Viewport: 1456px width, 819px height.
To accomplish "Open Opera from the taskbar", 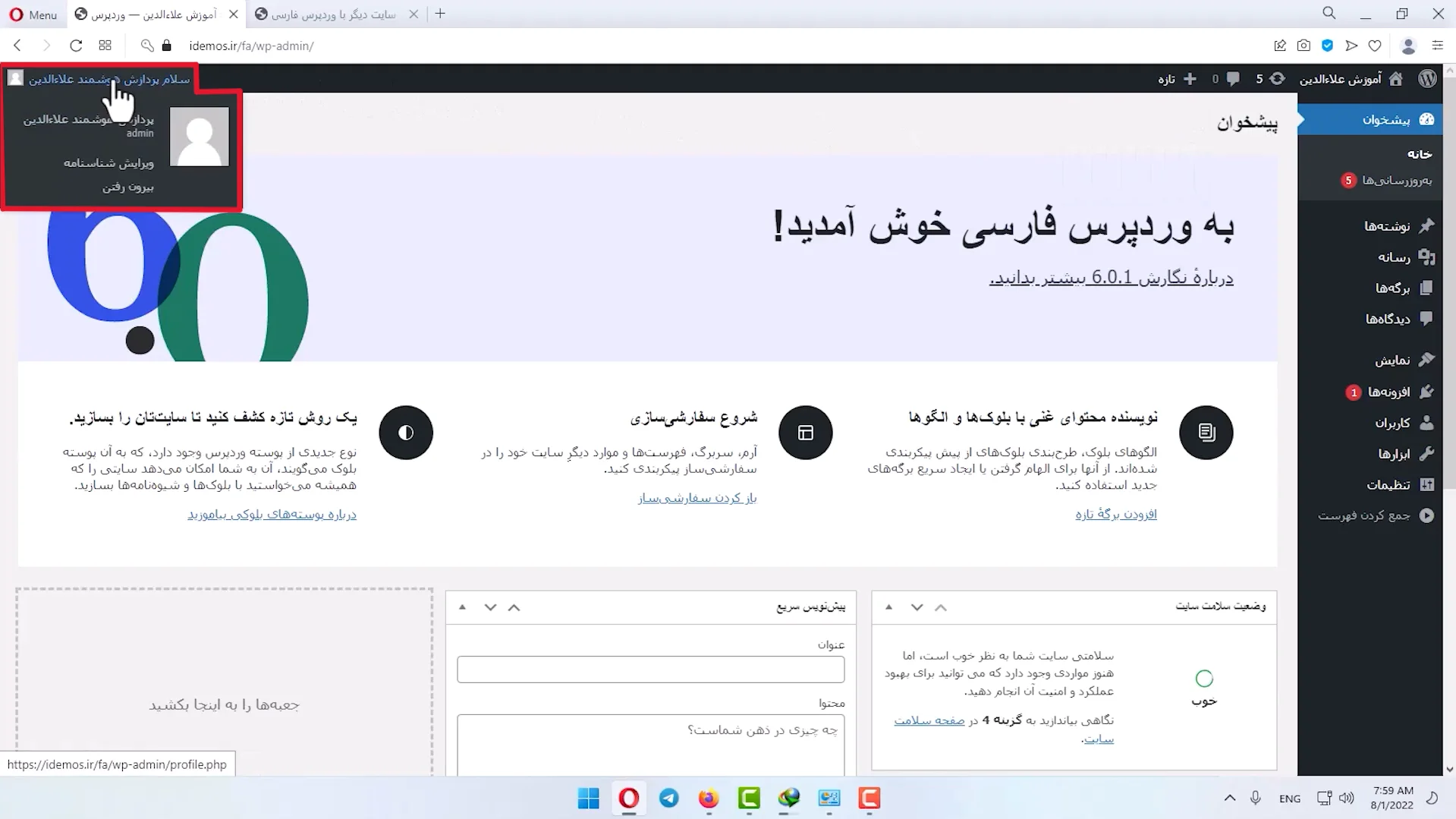I will point(629,798).
